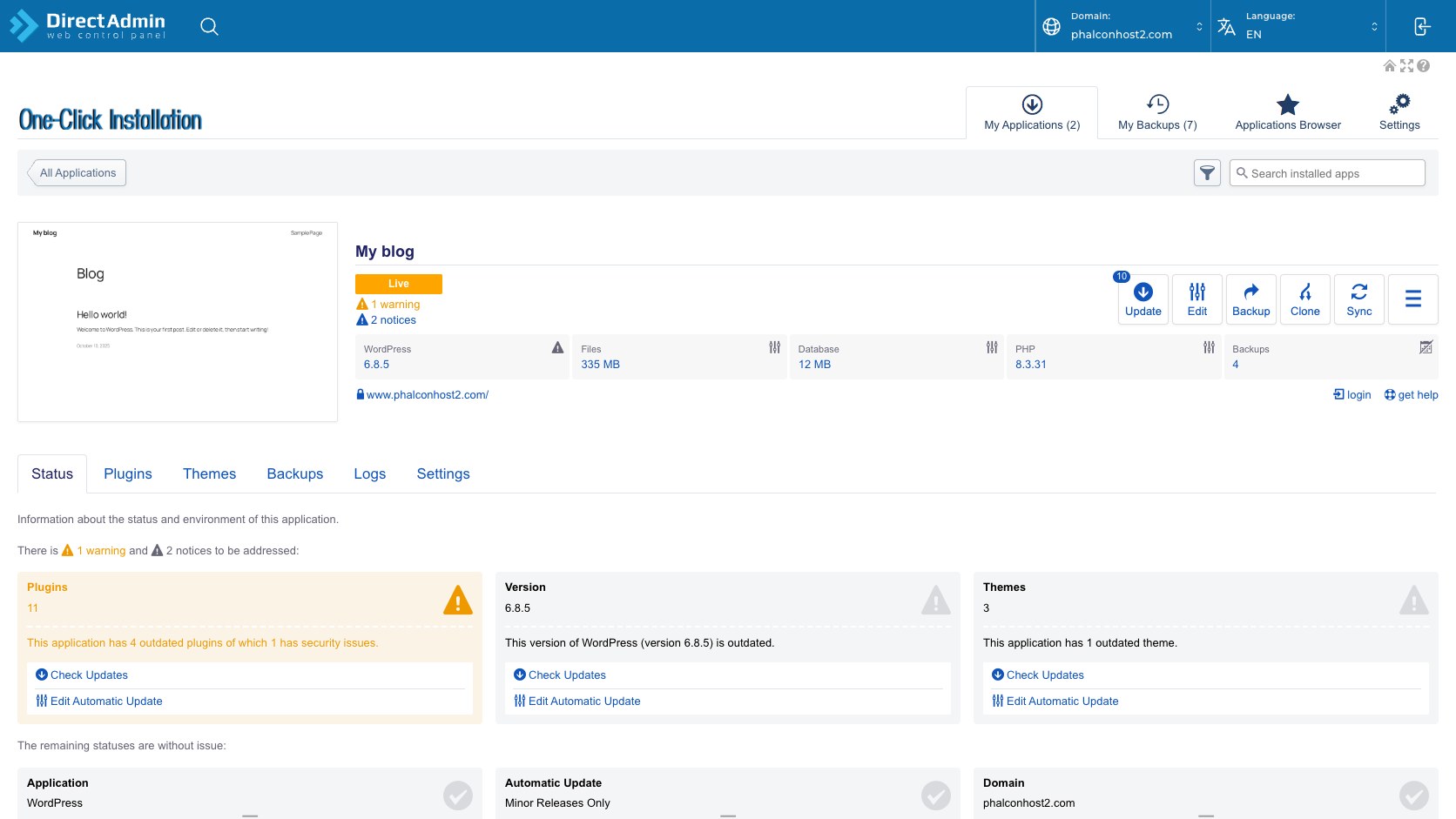Click the Edit sliders button

point(1197,299)
